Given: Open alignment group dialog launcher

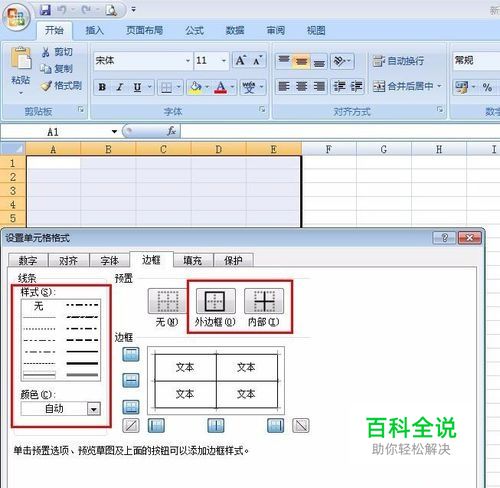Looking at the screenshot, I should 440,109.
